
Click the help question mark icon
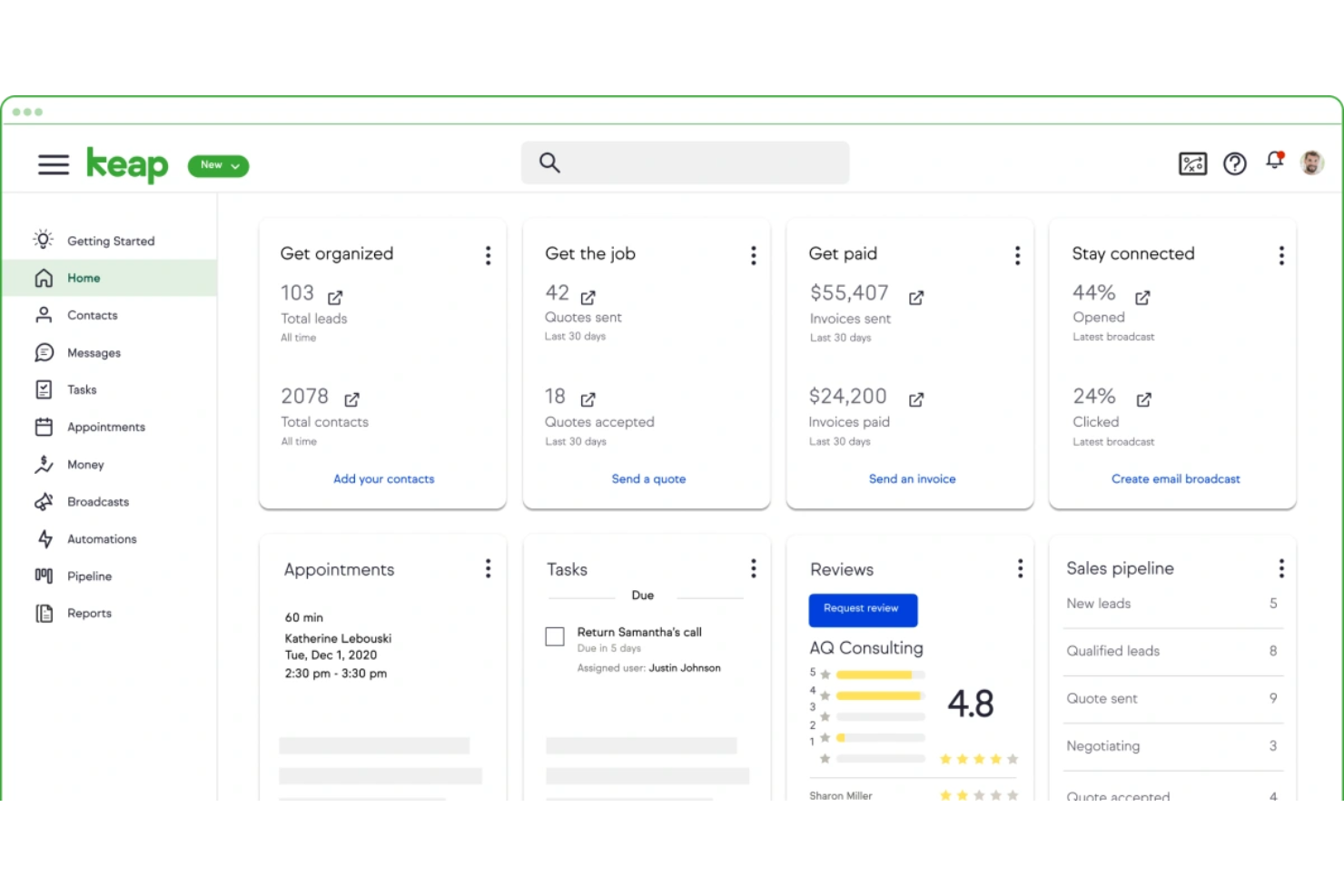tap(1234, 163)
